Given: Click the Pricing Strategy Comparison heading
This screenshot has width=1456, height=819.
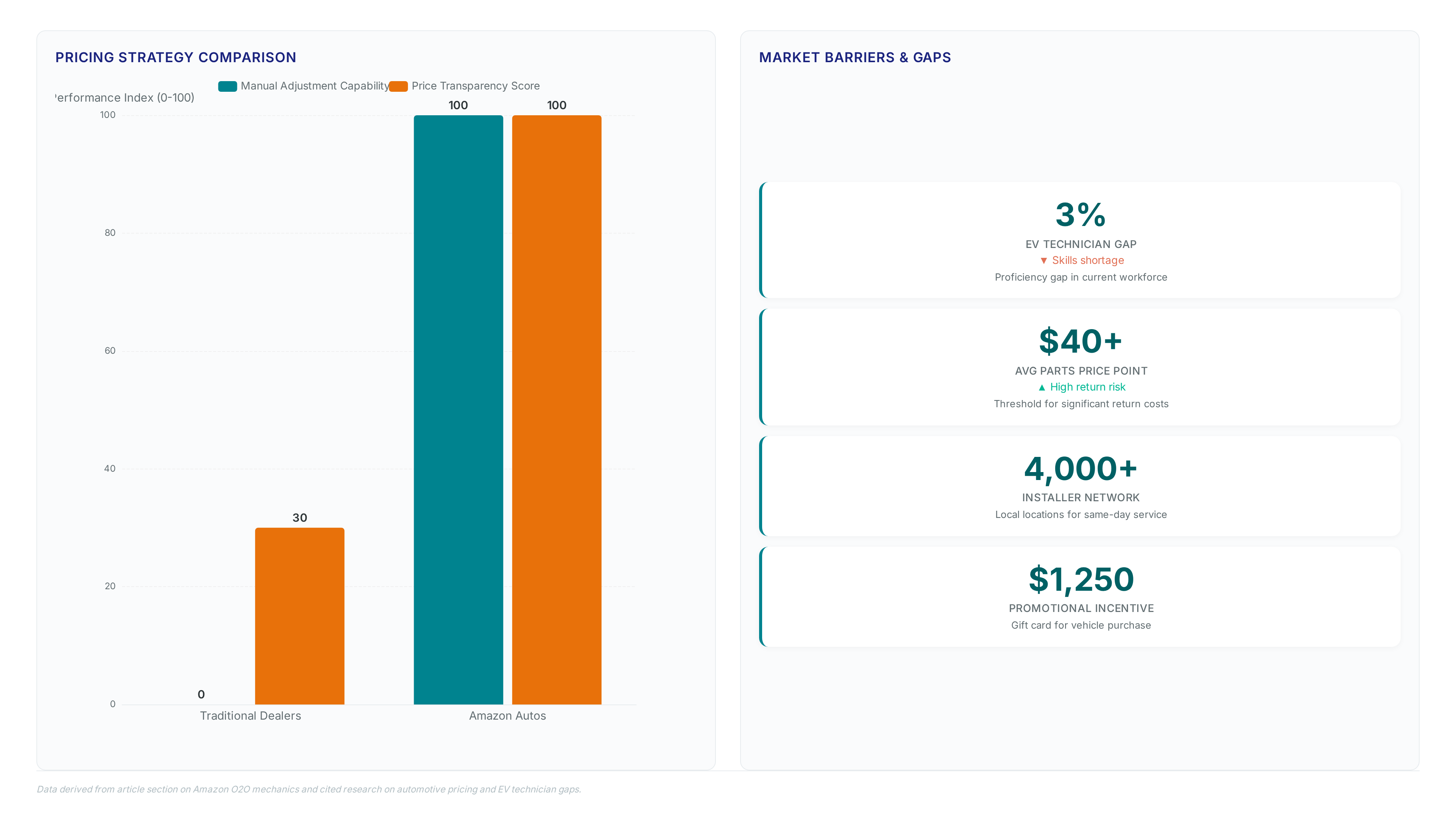Looking at the screenshot, I should pyautogui.click(x=176, y=58).
